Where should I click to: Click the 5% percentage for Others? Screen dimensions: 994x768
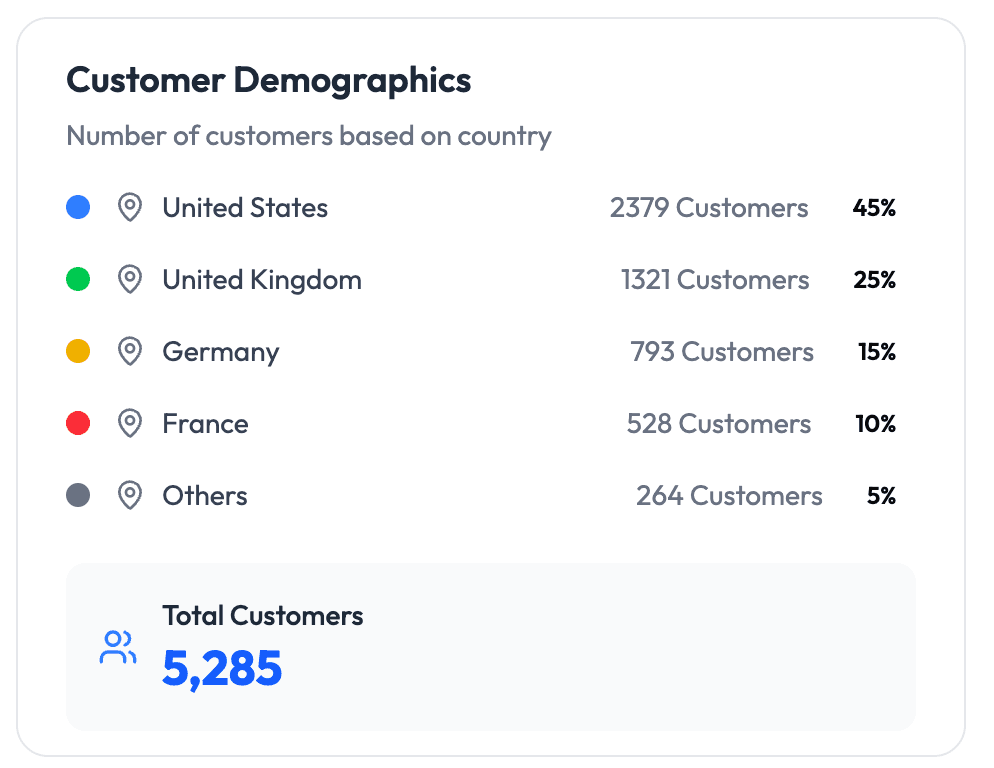pos(881,496)
